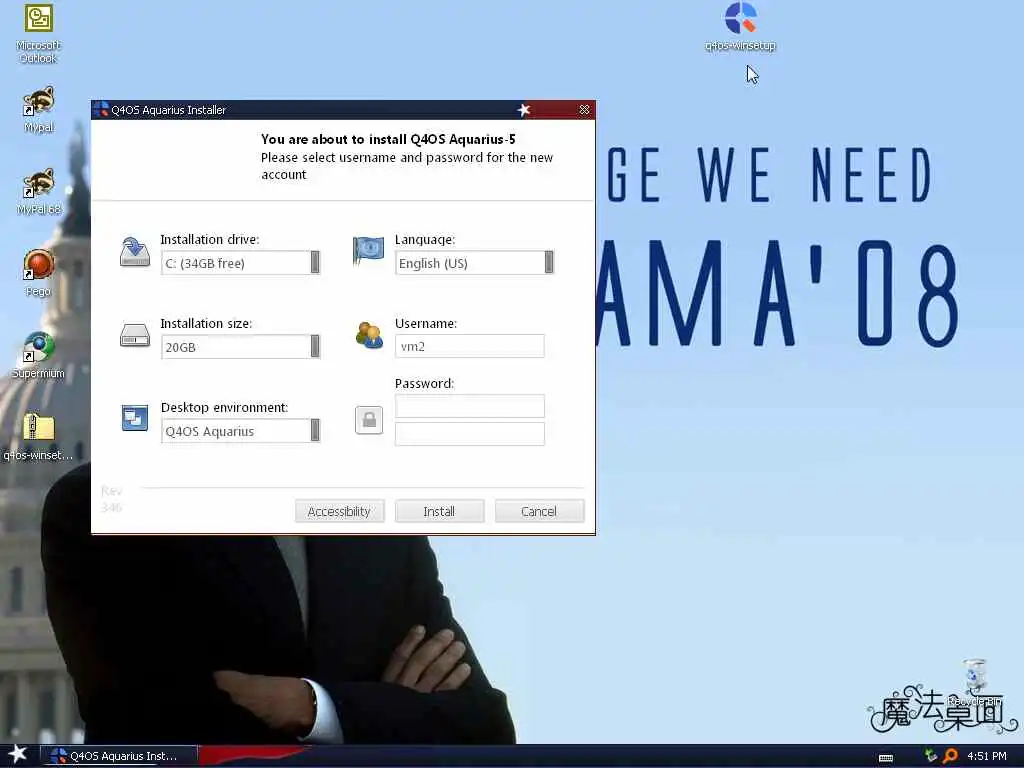Click the Rev 346 version text
1024x768 pixels.
(x=112, y=499)
